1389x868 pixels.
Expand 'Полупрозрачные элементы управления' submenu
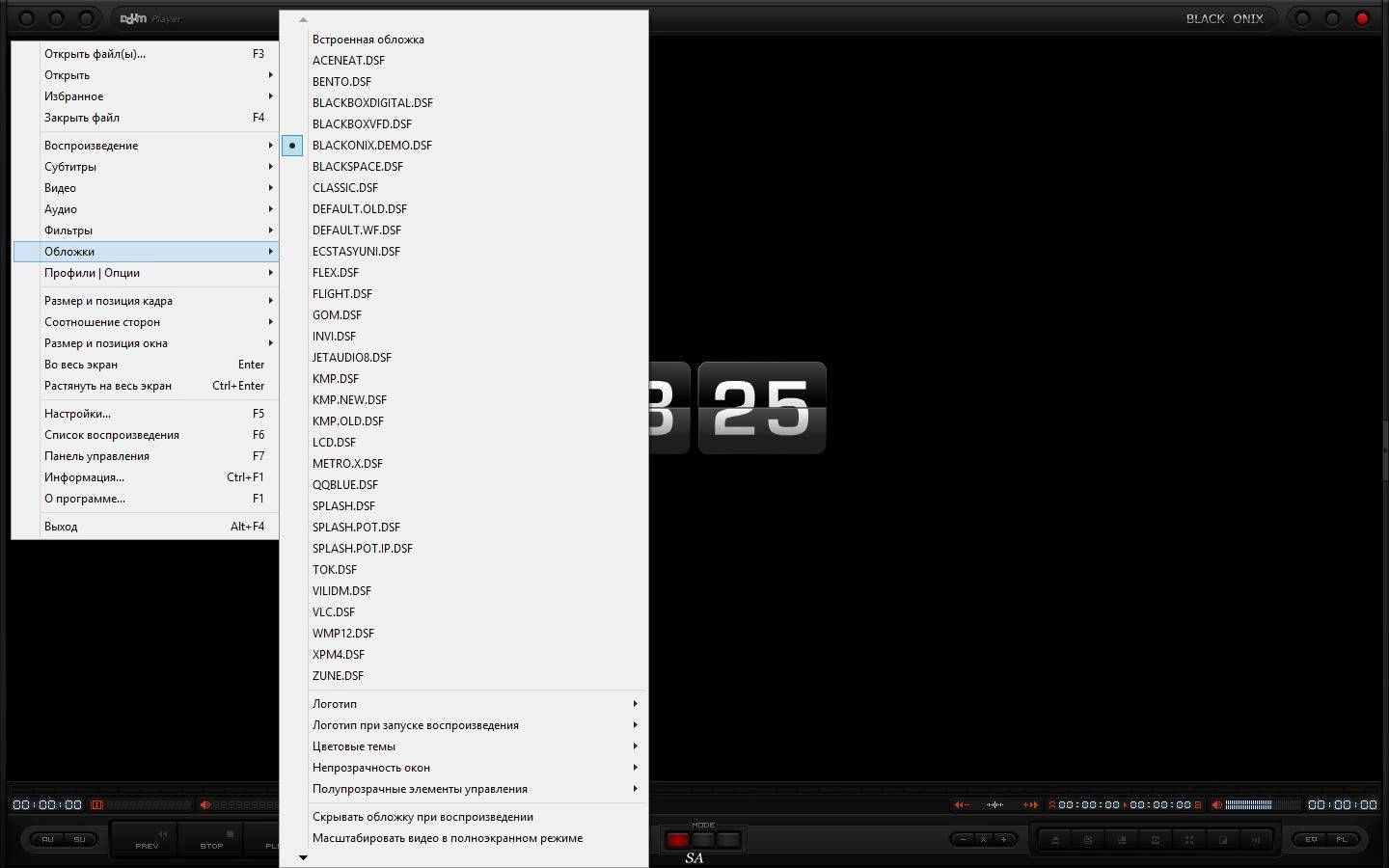(x=464, y=789)
